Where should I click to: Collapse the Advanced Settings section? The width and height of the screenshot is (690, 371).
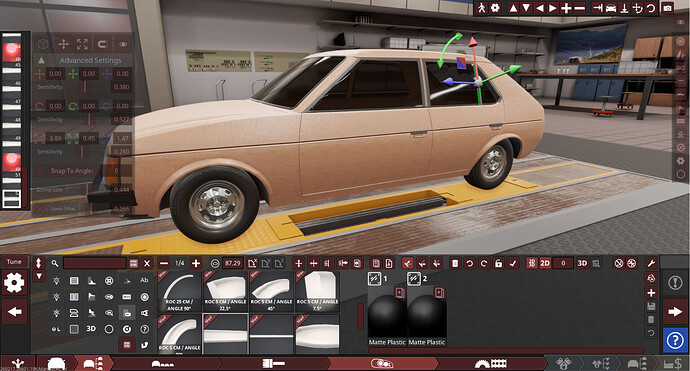(x=41, y=60)
